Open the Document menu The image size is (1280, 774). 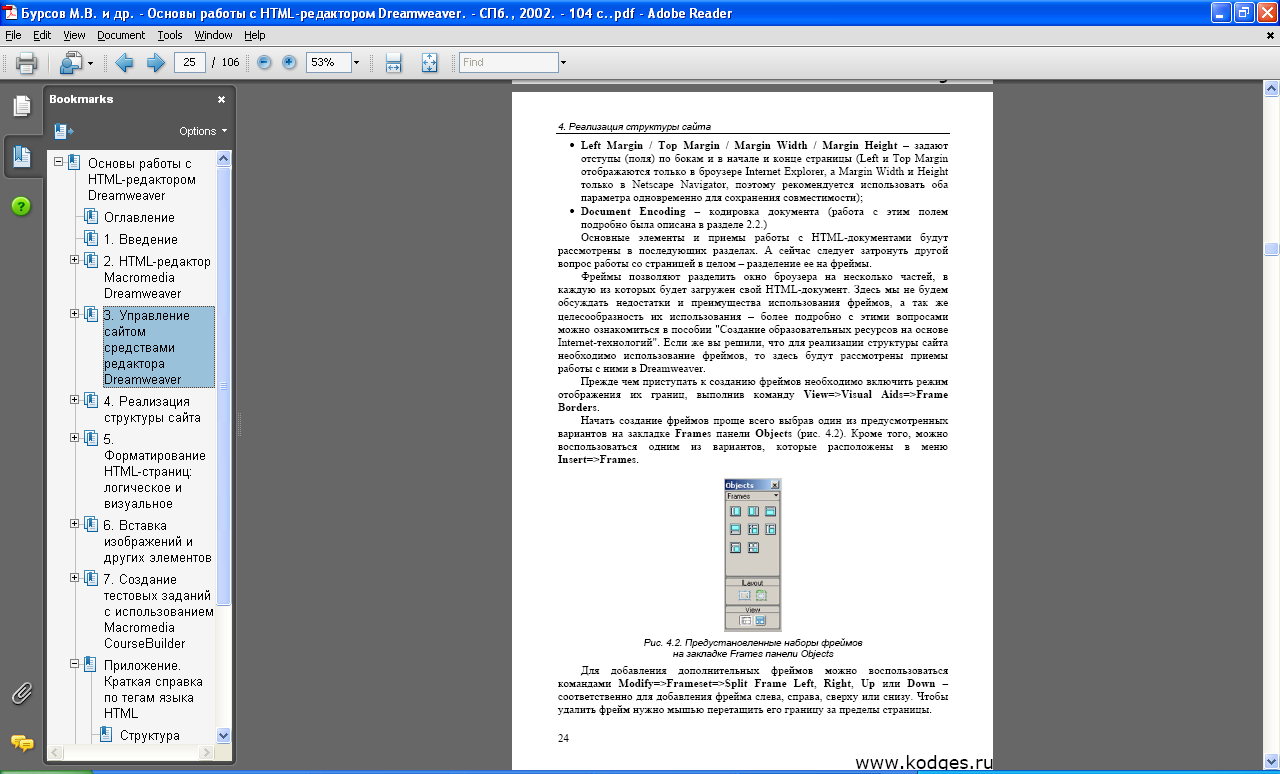(x=121, y=35)
